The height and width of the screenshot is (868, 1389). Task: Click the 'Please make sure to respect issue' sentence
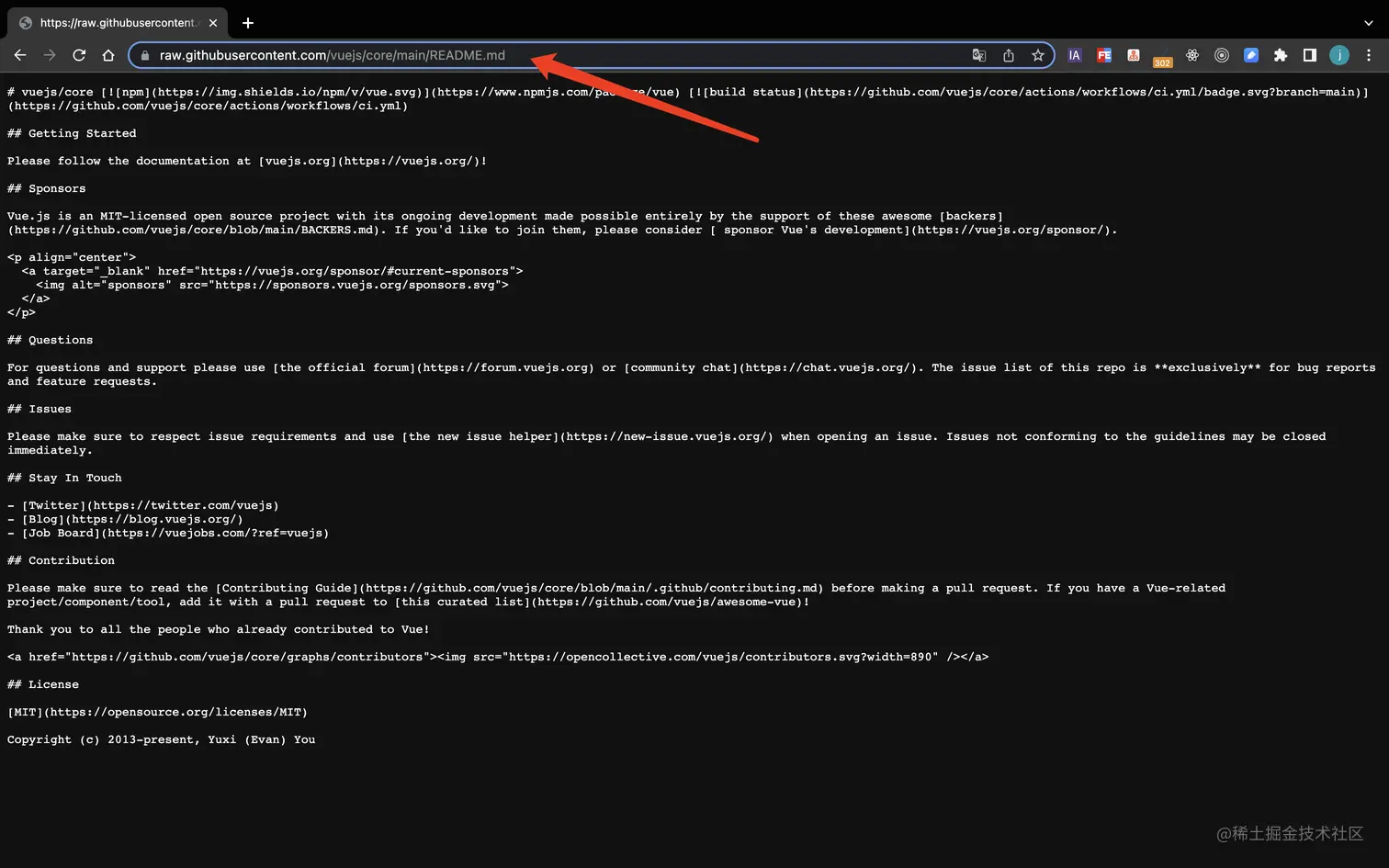click(x=667, y=444)
